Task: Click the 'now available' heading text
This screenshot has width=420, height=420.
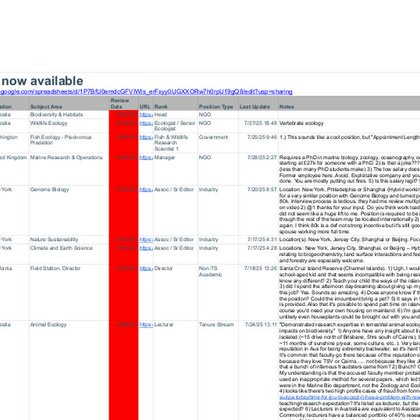Action: coord(42,81)
